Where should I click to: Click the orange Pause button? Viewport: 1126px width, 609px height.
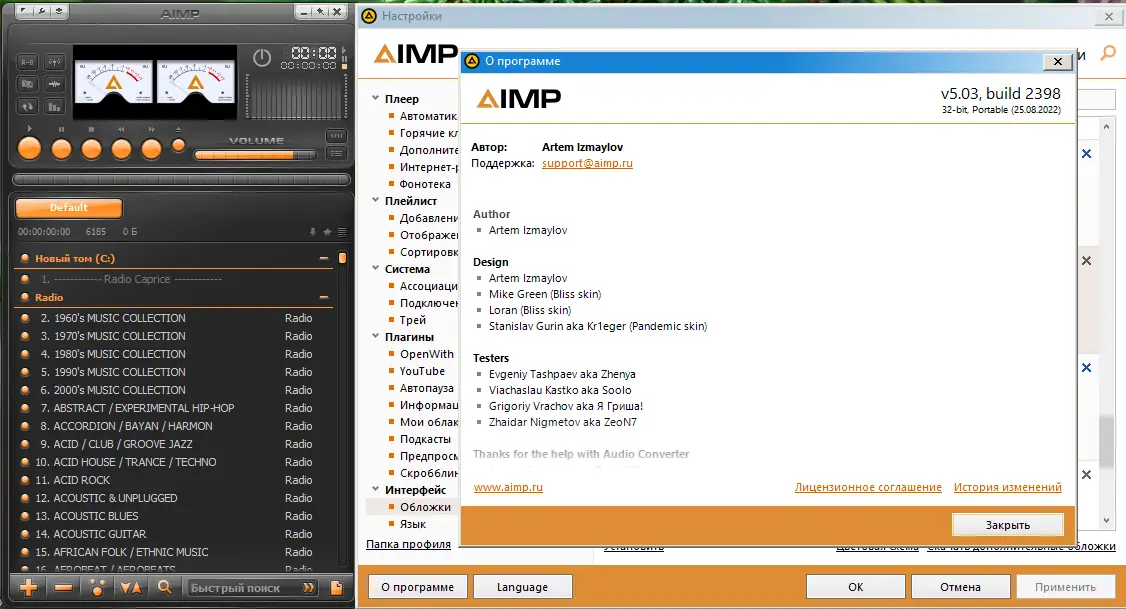pos(62,149)
